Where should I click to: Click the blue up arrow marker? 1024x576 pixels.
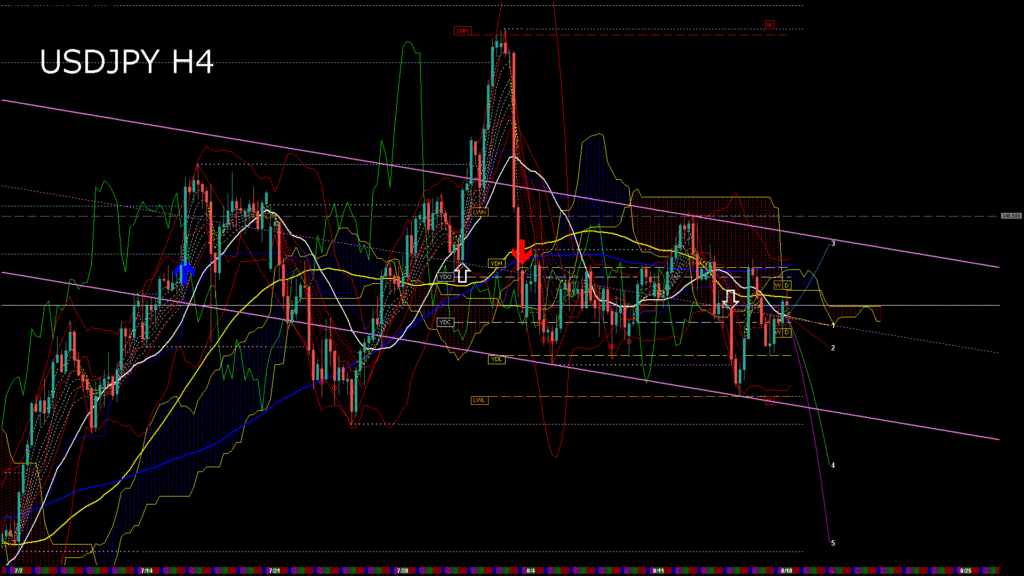click(184, 272)
